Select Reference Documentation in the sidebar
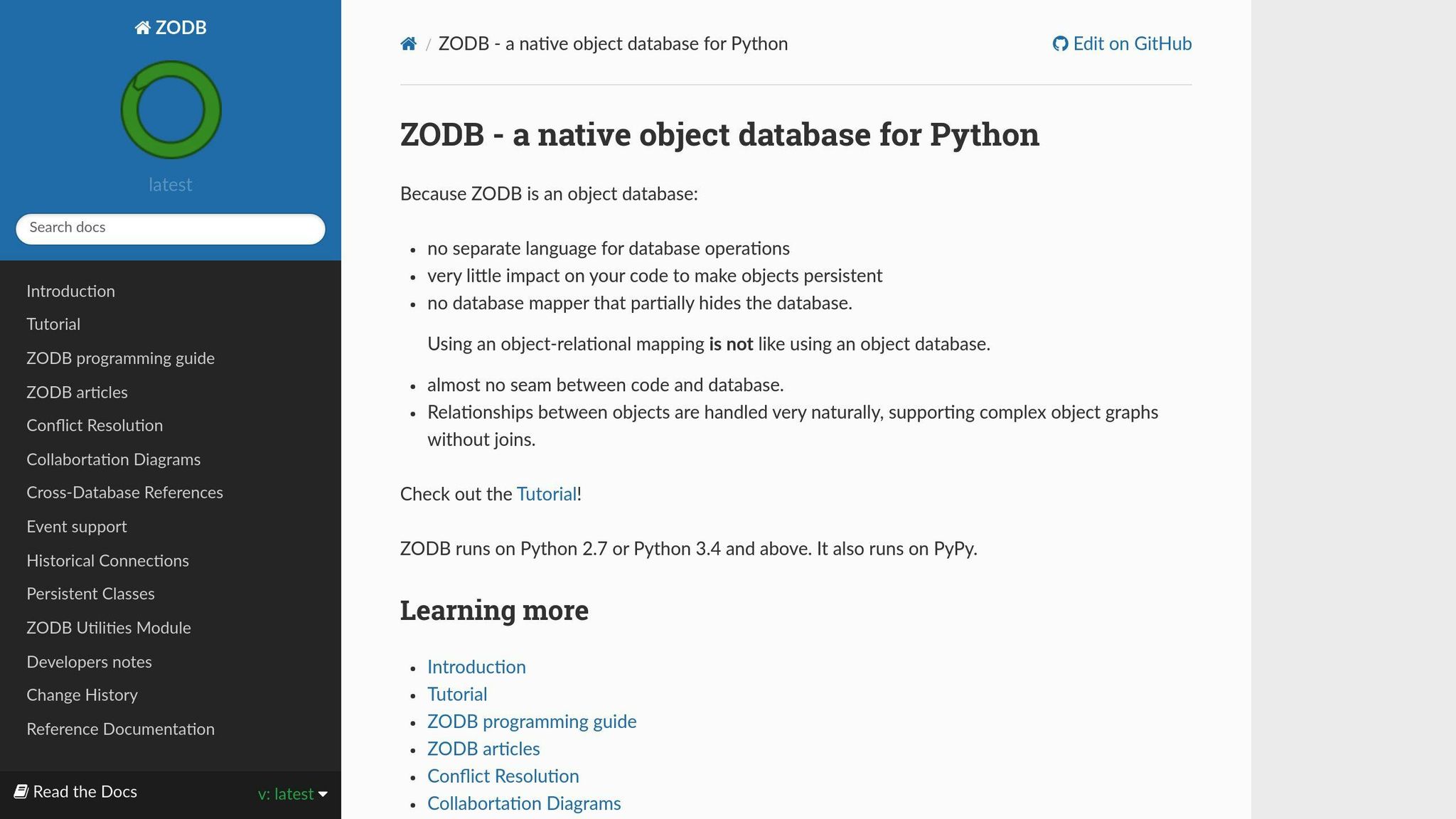This screenshot has width=1456, height=819. click(x=120, y=729)
